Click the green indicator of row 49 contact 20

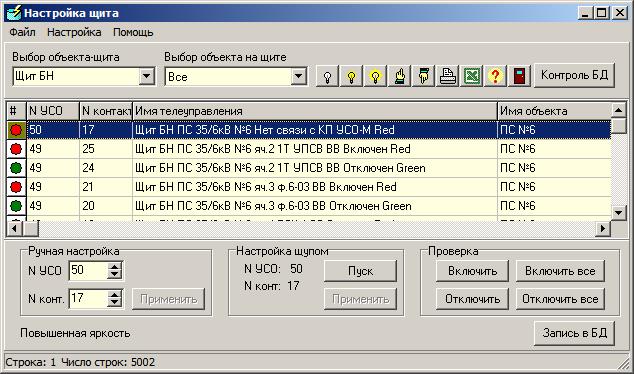point(16,206)
